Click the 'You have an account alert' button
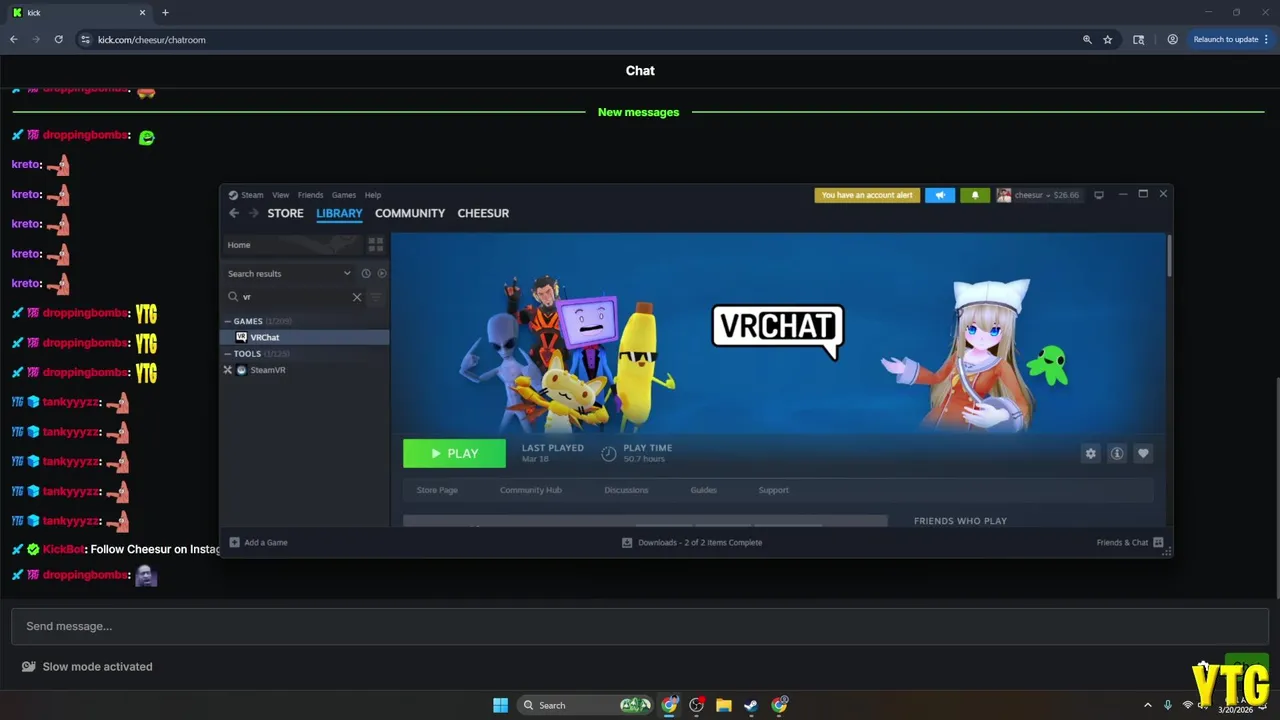The width and height of the screenshot is (1280, 720). coord(867,195)
